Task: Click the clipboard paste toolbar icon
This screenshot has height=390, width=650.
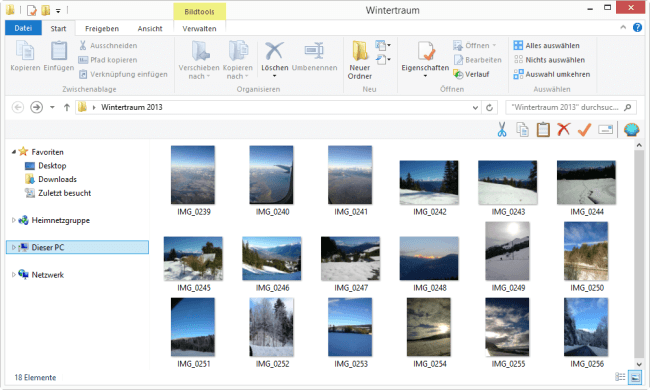Action: (543, 130)
